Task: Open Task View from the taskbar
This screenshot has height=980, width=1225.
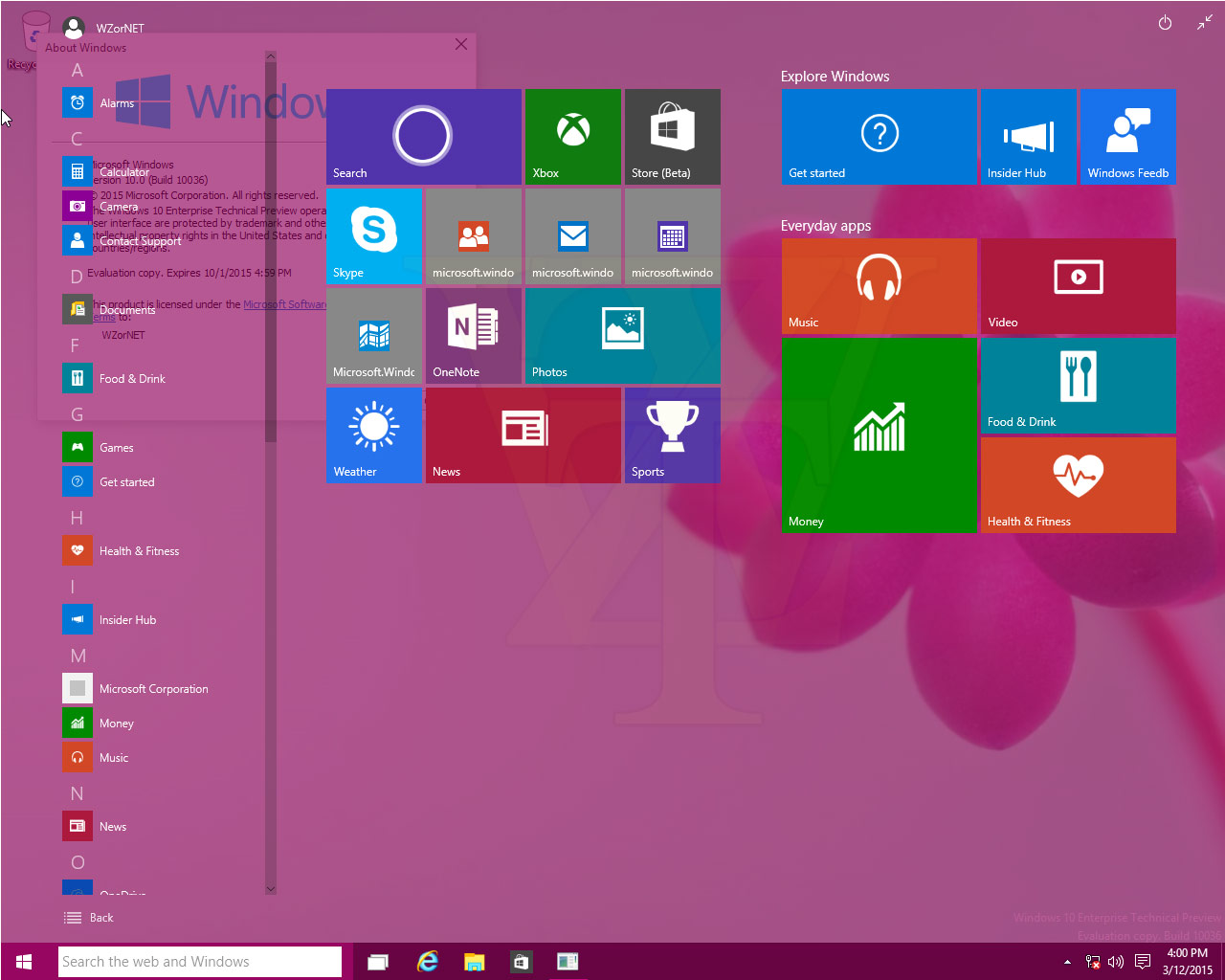Action: point(378,962)
